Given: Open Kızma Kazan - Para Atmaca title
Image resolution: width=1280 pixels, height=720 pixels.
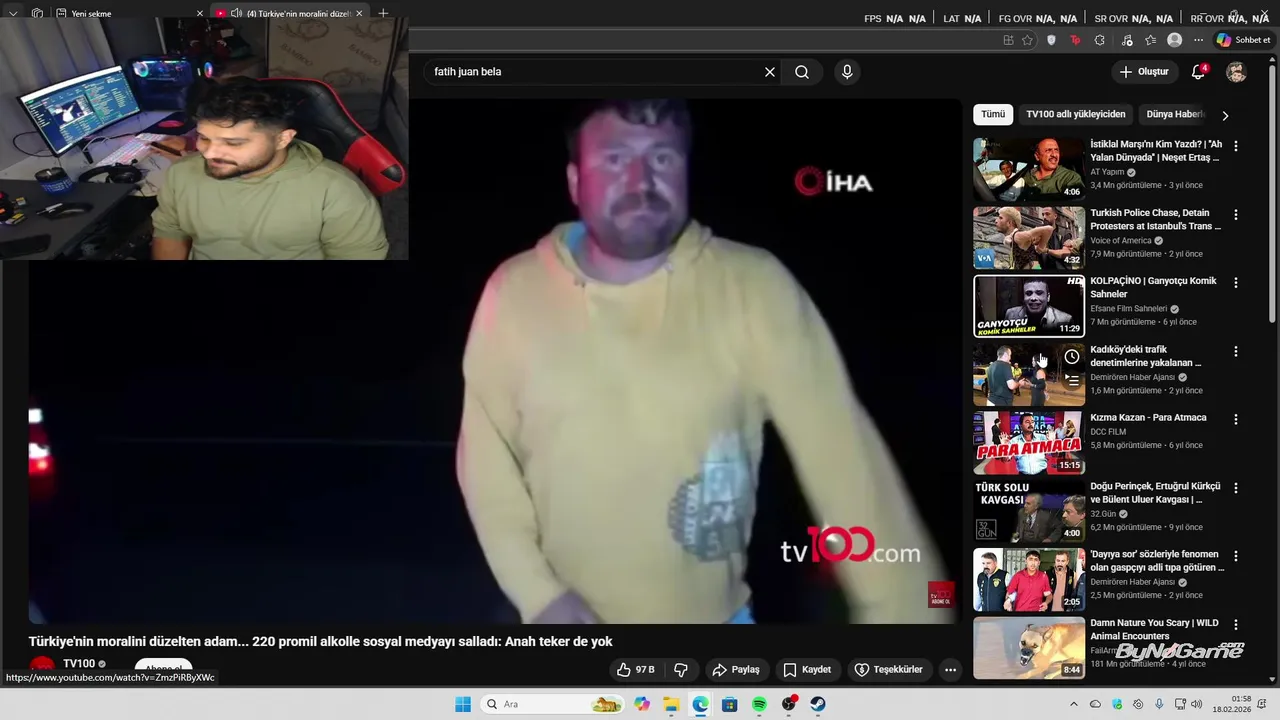Looking at the screenshot, I should (1148, 418).
